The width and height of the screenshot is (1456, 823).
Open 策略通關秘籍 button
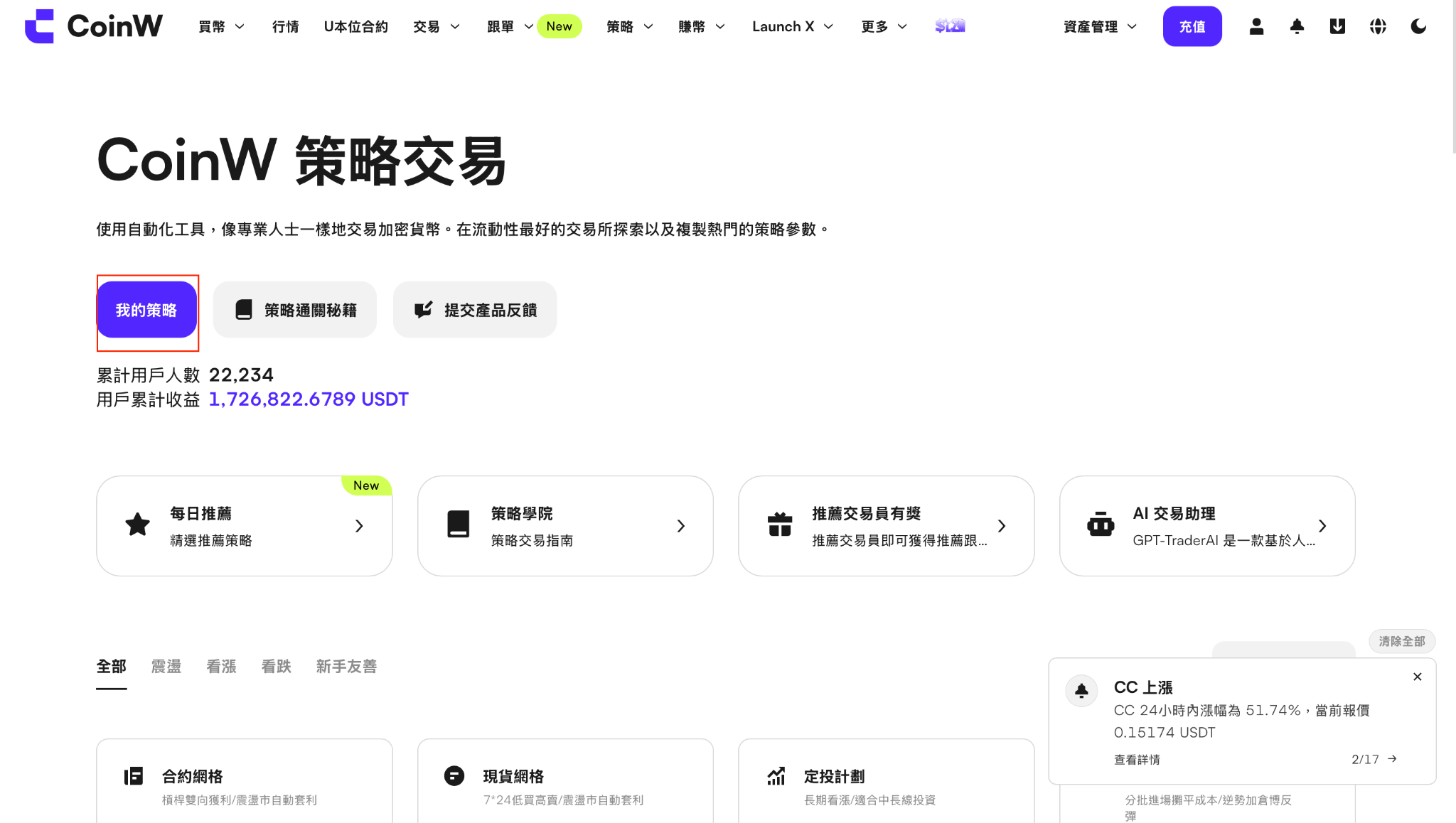[294, 310]
